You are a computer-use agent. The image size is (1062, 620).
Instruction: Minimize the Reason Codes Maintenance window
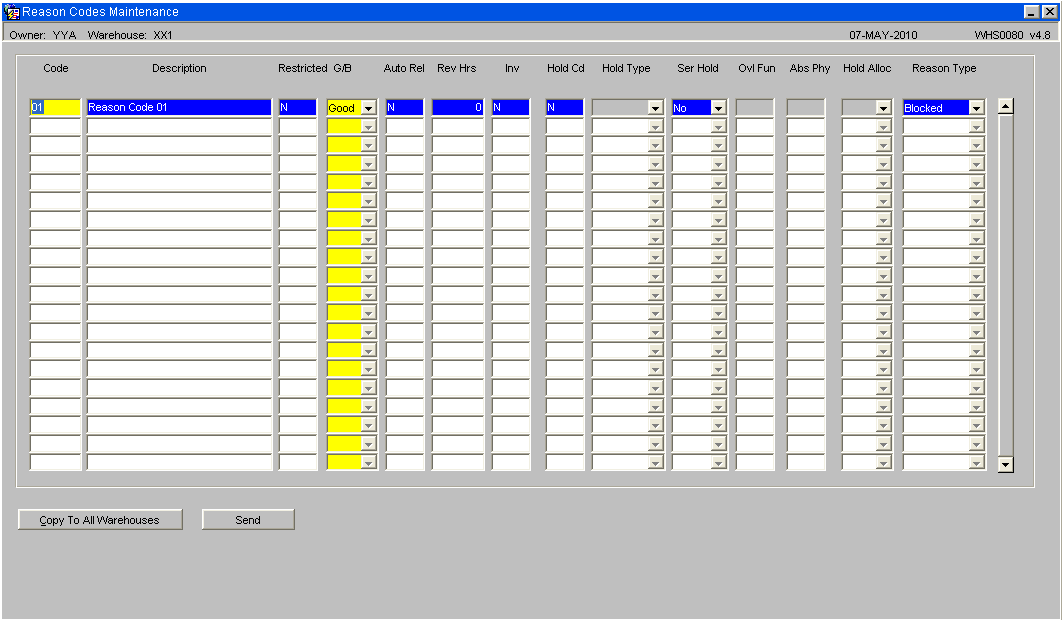[1031, 12]
